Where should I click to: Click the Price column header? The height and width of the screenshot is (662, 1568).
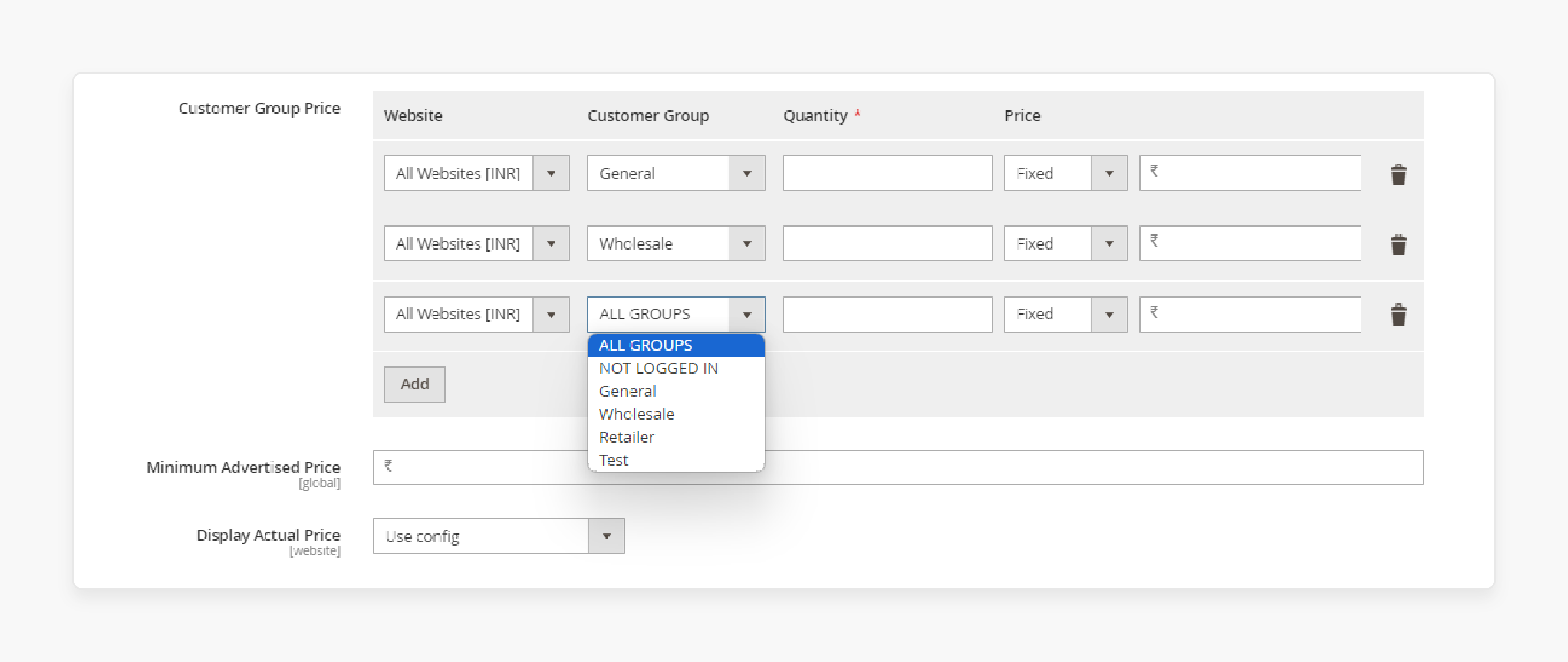click(1023, 116)
